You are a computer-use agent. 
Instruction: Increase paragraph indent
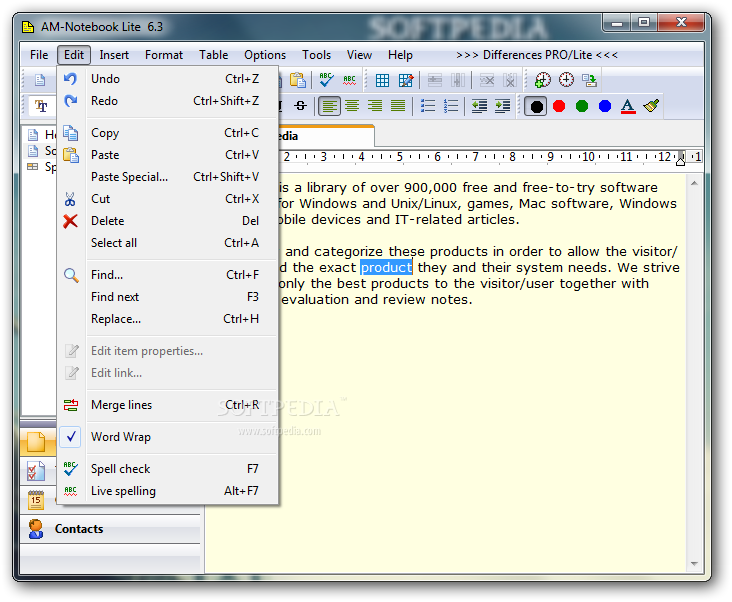[503, 106]
